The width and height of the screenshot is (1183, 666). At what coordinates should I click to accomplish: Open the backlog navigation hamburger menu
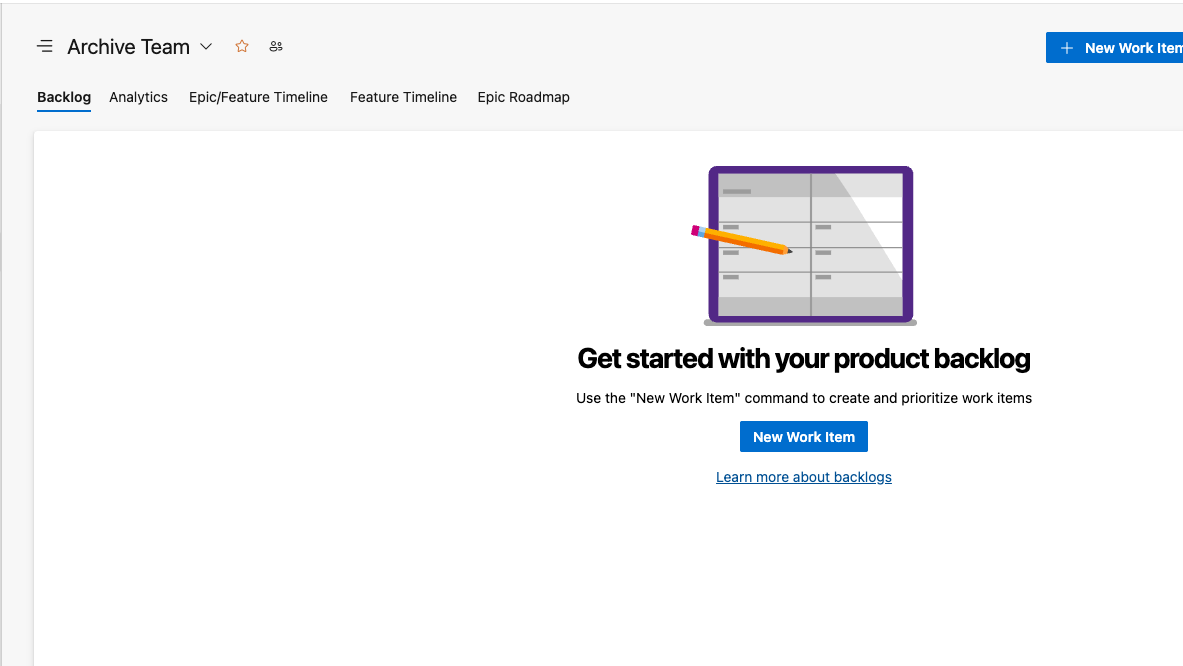pyautogui.click(x=45, y=46)
